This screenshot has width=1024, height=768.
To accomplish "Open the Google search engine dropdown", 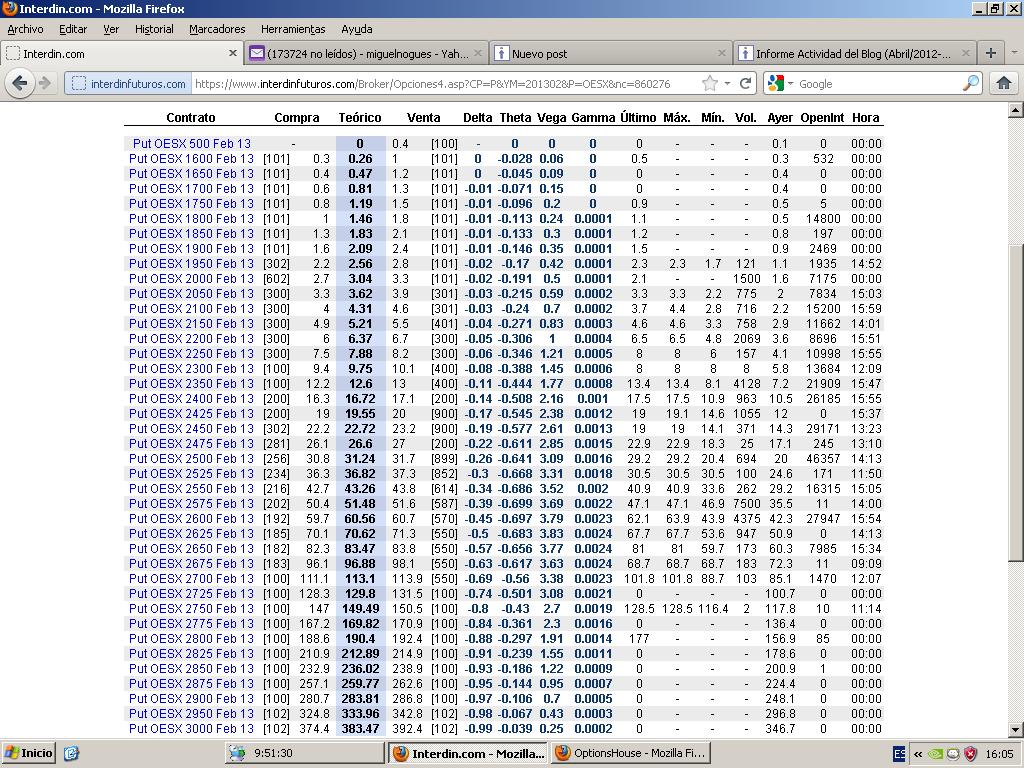I will pyautogui.click(x=782, y=84).
